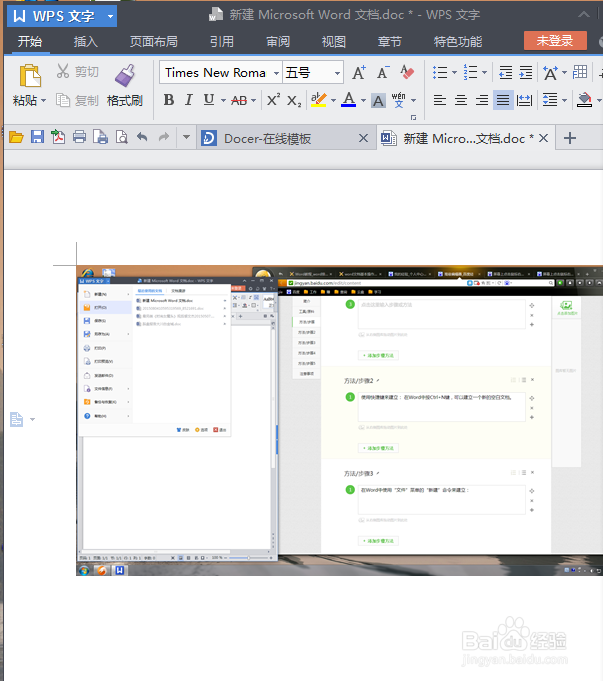
Task: Click the Print icon in quick toolbar
Action: 79,137
